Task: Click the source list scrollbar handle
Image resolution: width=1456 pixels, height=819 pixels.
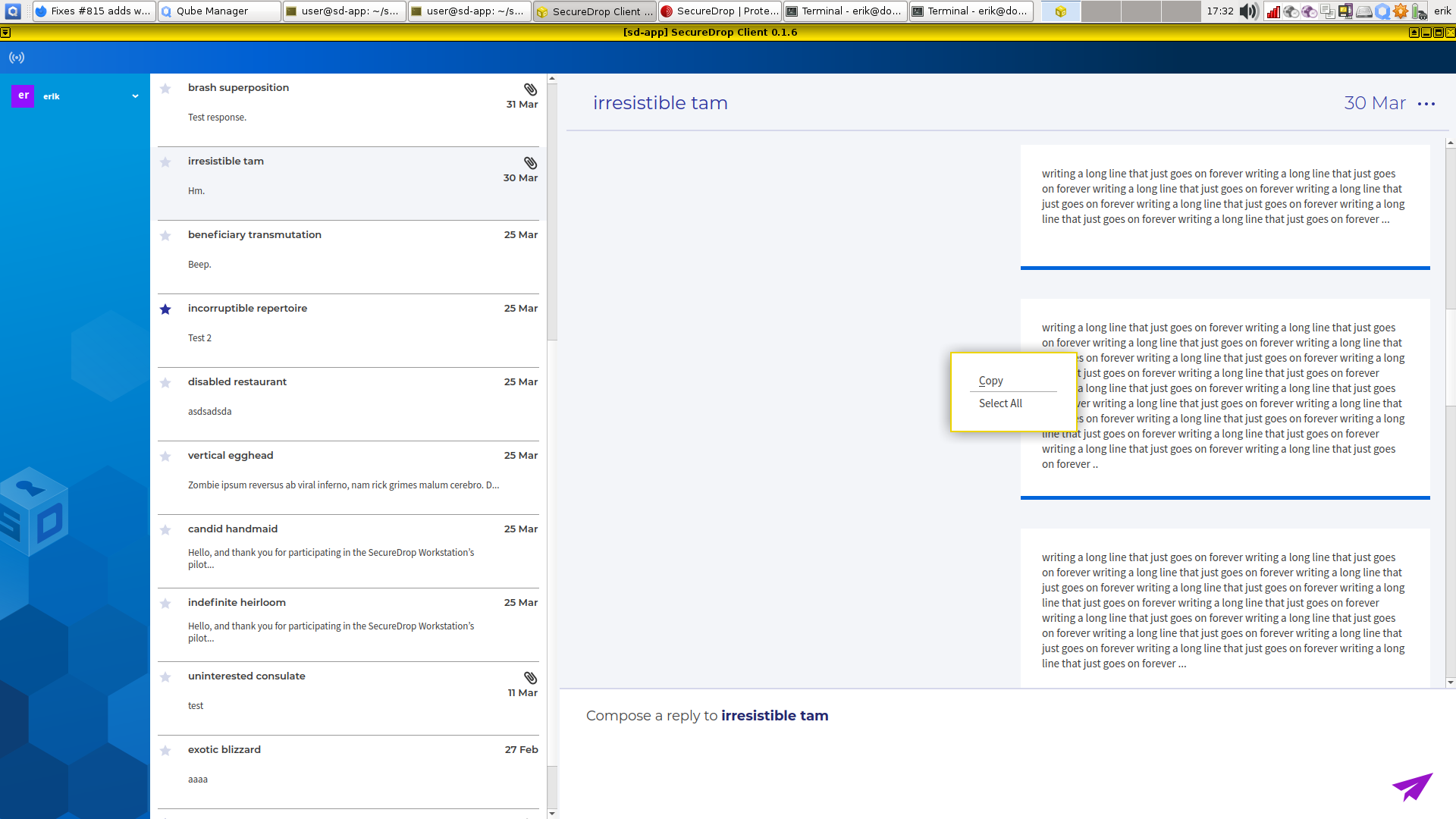Action: [x=552, y=212]
